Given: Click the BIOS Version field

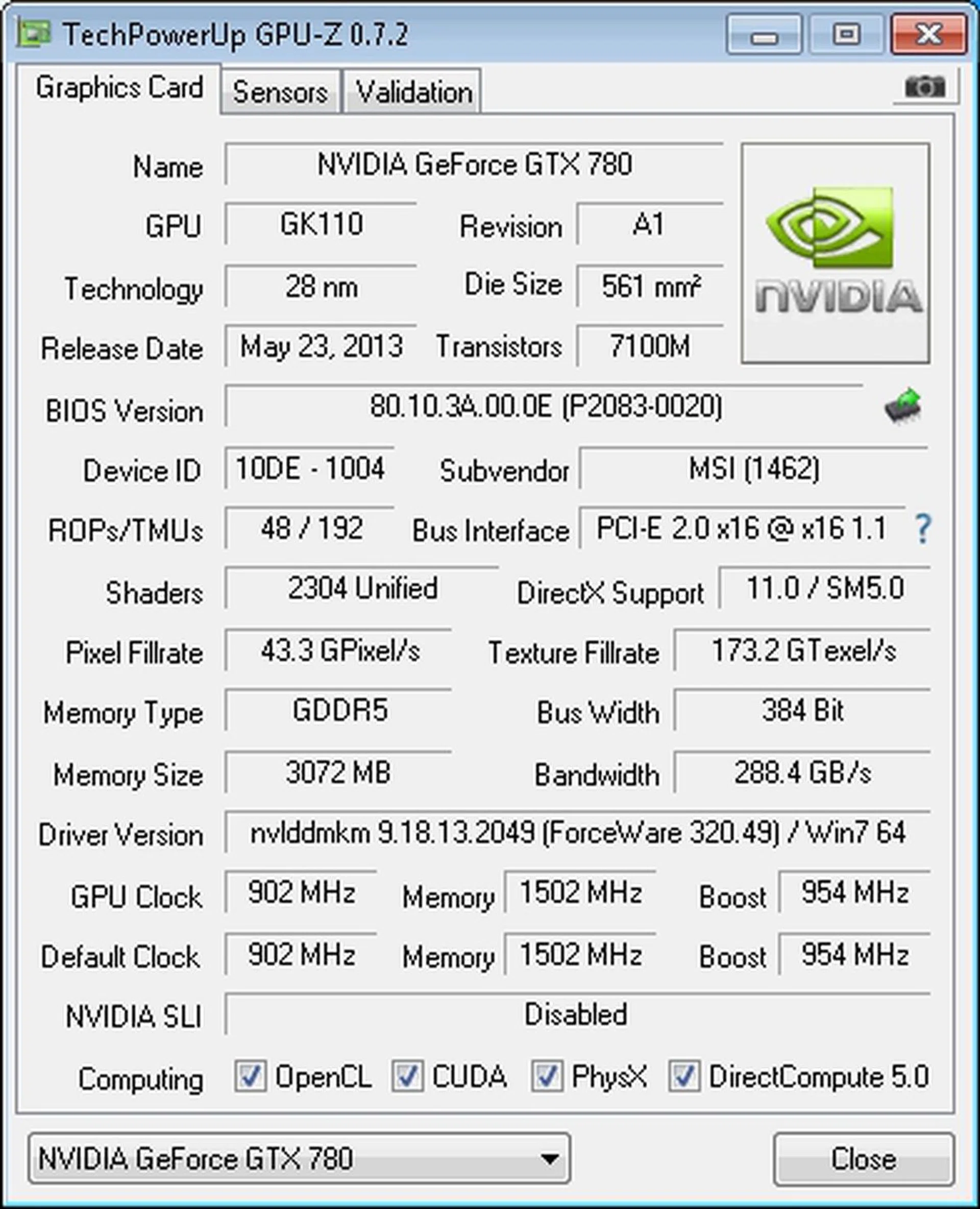Looking at the screenshot, I should click(x=544, y=406).
